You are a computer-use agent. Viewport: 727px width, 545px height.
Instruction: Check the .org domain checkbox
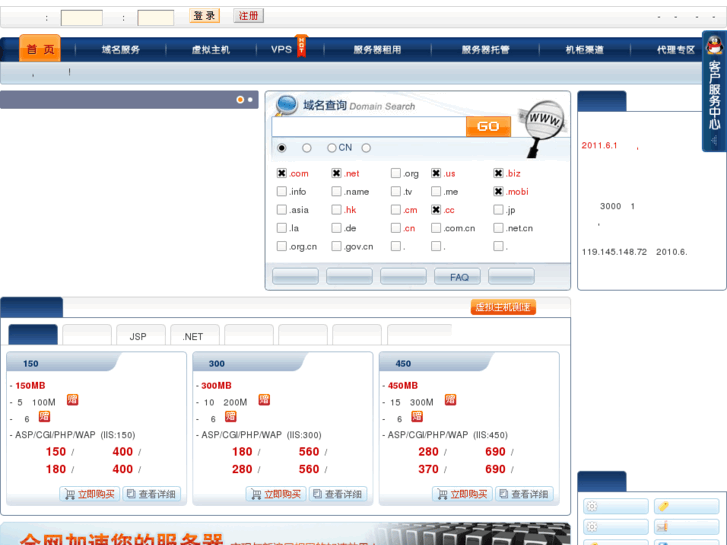pyautogui.click(x=395, y=173)
